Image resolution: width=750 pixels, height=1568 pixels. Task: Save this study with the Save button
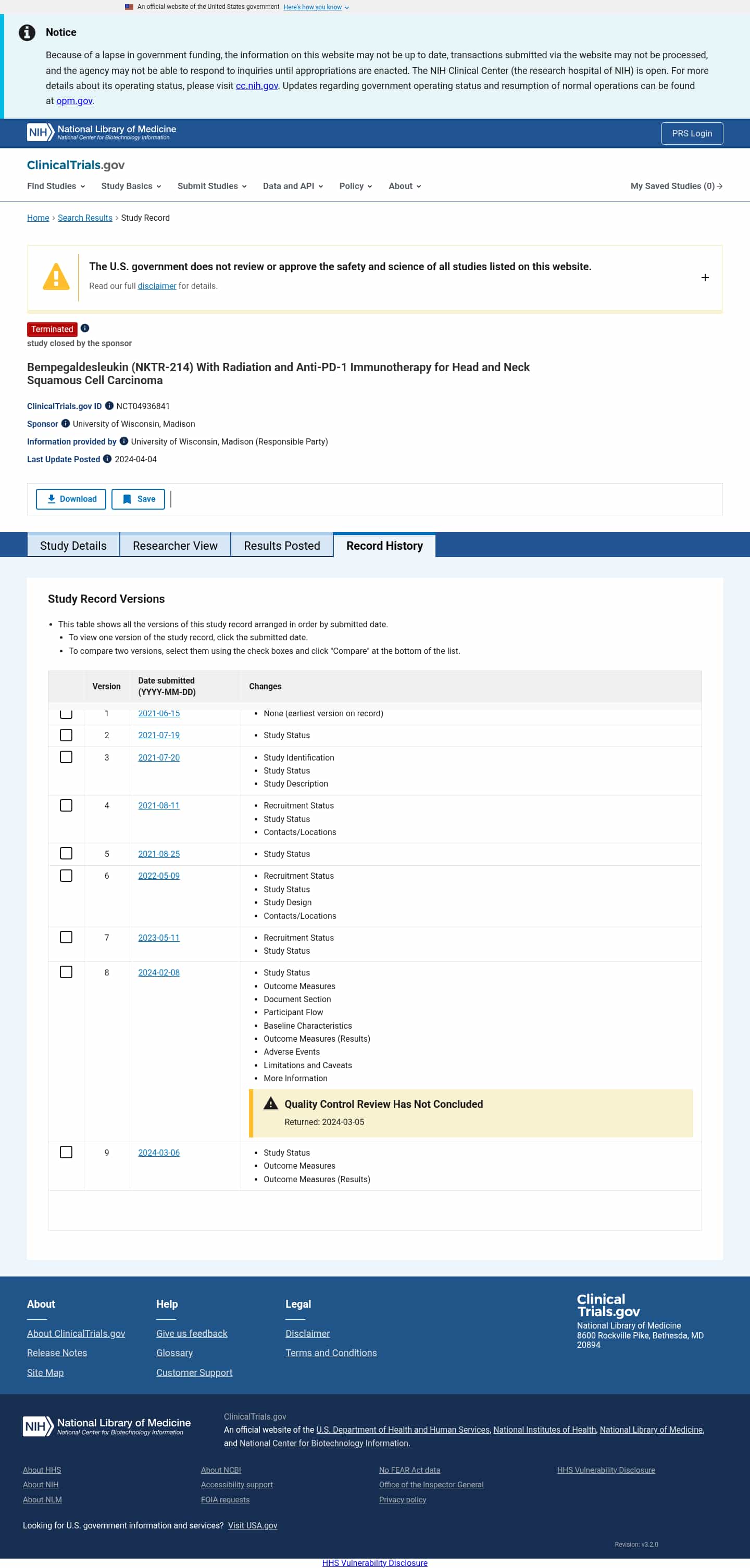pyautogui.click(x=138, y=499)
